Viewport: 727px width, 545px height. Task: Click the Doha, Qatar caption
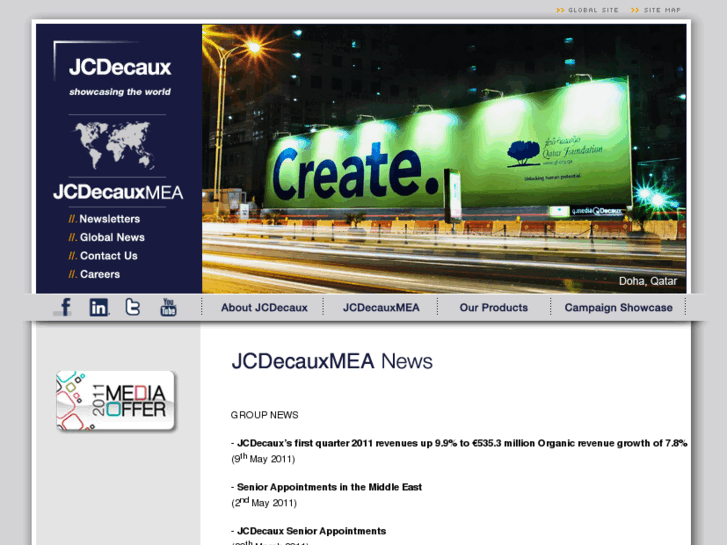648,281
